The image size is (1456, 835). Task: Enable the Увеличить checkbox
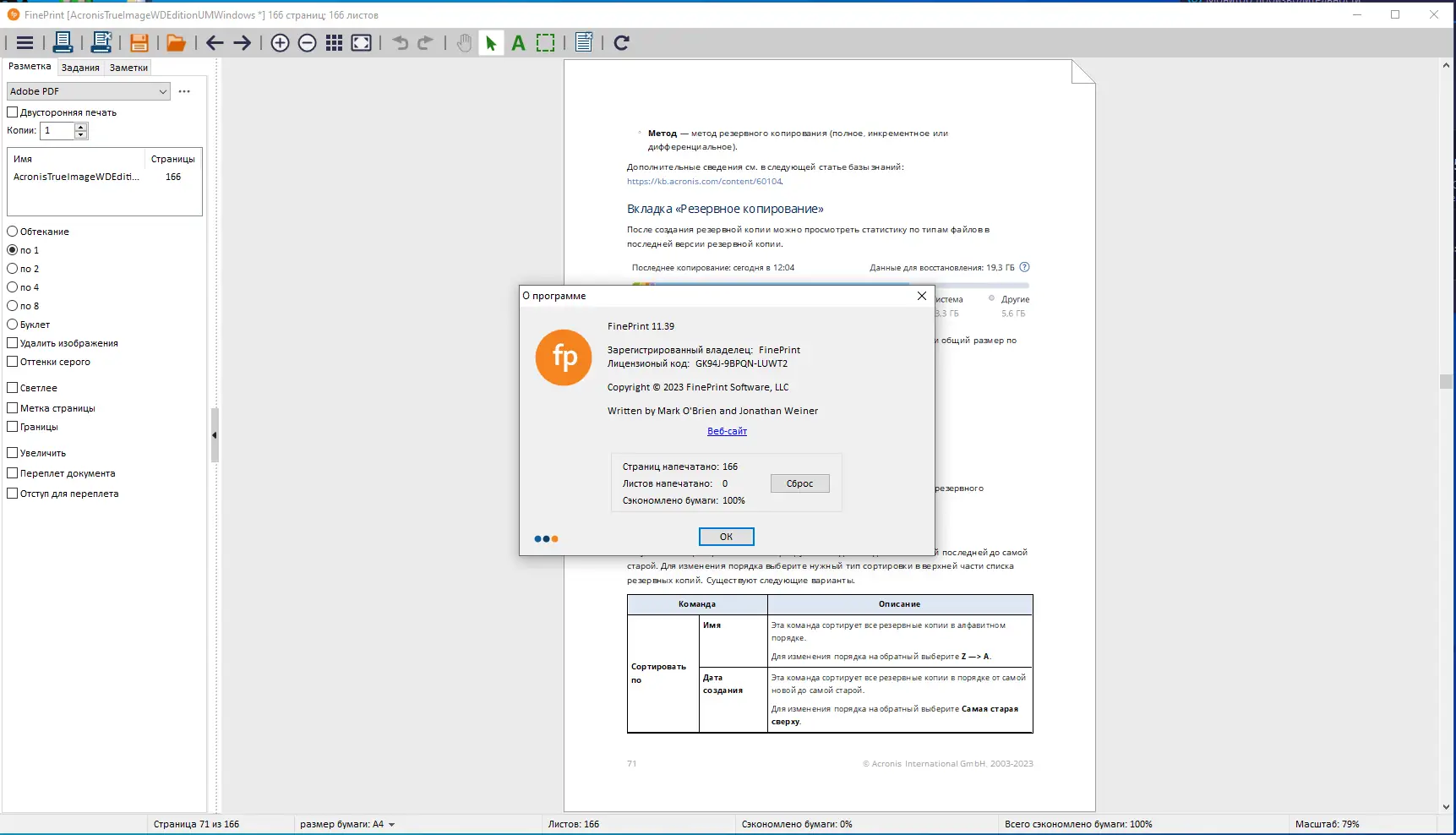pyautogui.click(x=13, y=453)
